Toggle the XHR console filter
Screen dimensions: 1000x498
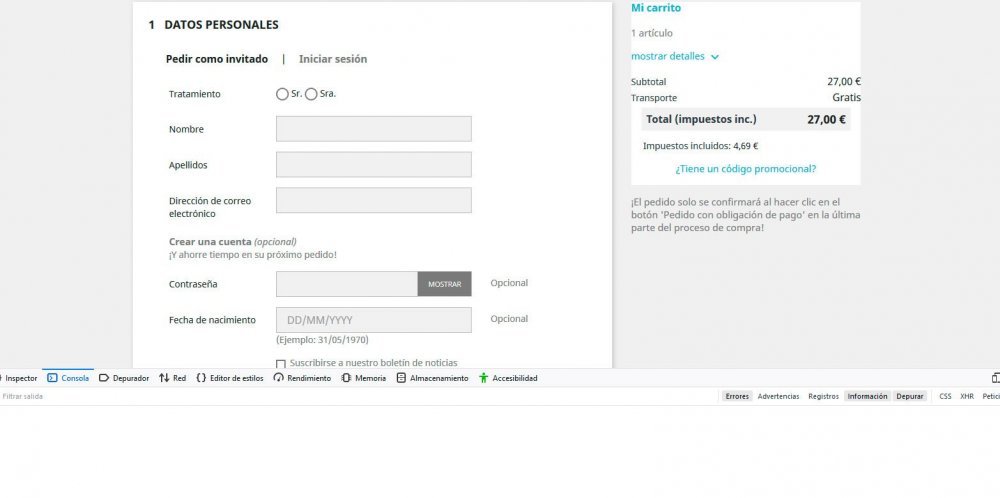point(967,397)
